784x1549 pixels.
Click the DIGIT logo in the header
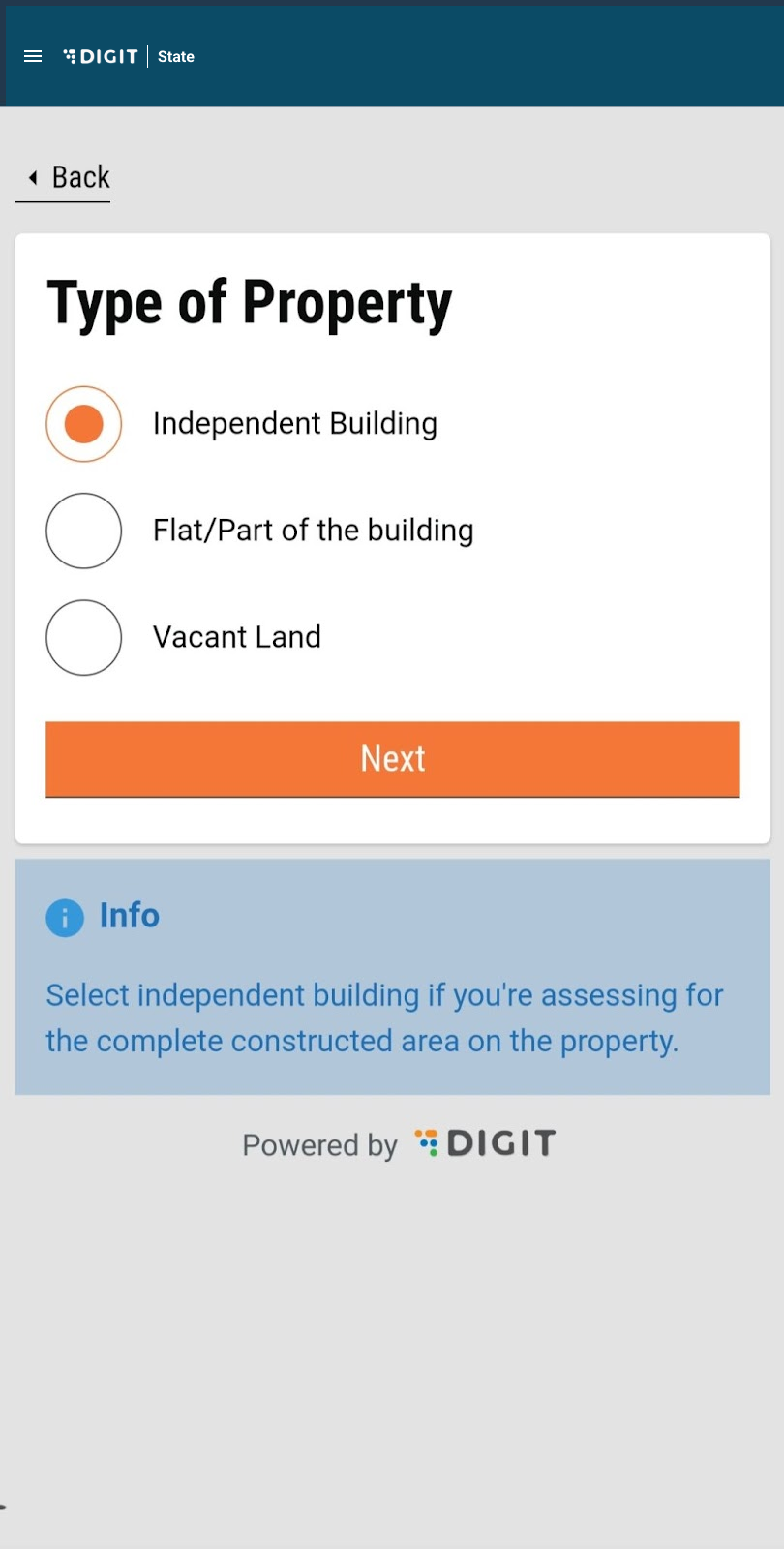[101, 56]
